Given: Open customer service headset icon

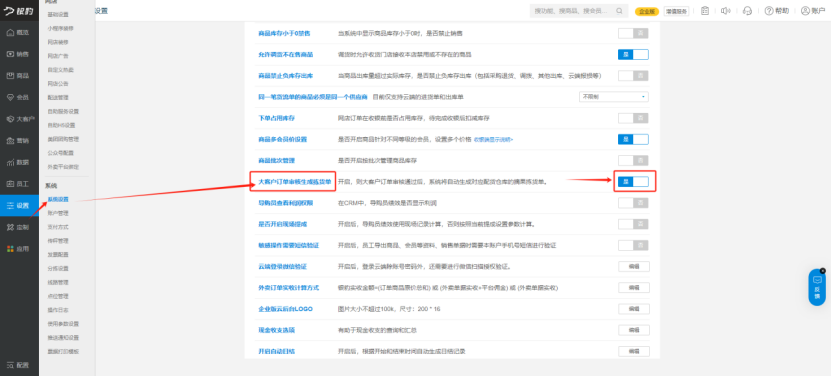Looking at the screenshot, I should point(747,11).
